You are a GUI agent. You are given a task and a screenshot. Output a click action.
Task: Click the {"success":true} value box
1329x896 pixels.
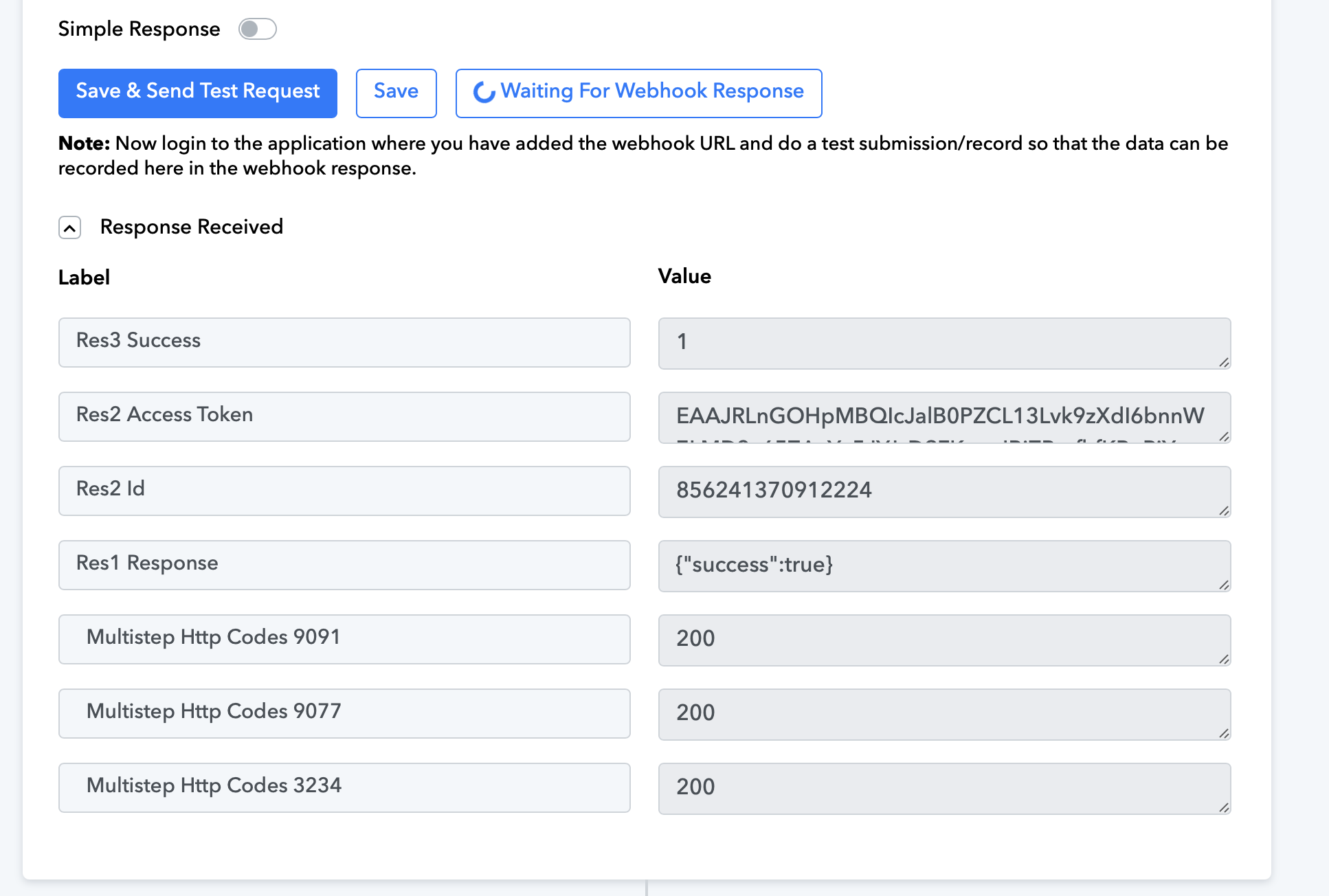point(943,565)
